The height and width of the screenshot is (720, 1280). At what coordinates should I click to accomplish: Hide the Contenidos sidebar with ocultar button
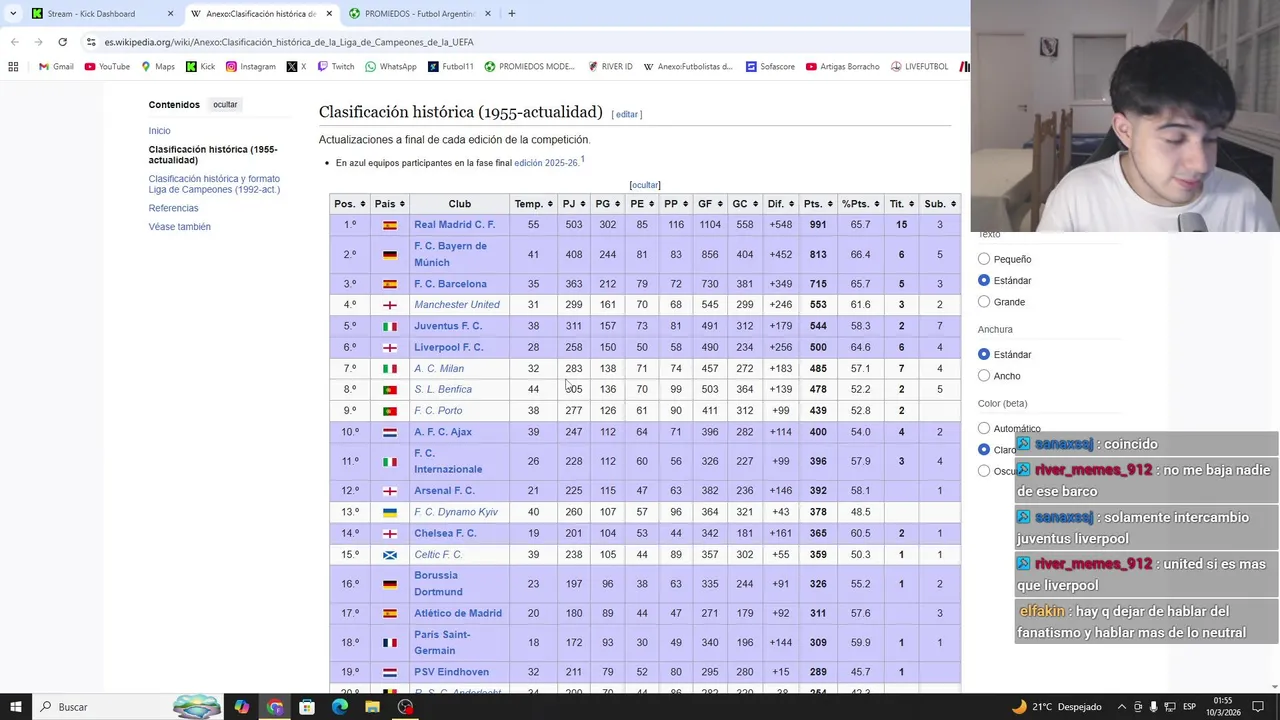point(225,104)
